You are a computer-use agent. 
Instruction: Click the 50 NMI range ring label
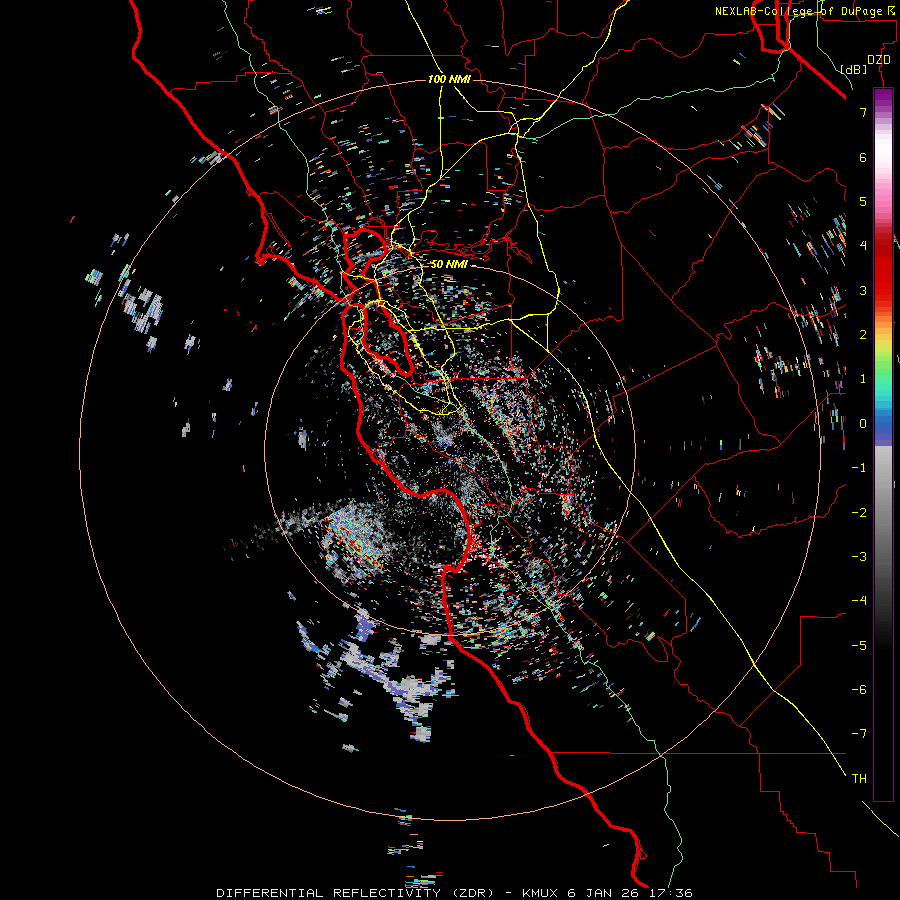coord(449,264)
